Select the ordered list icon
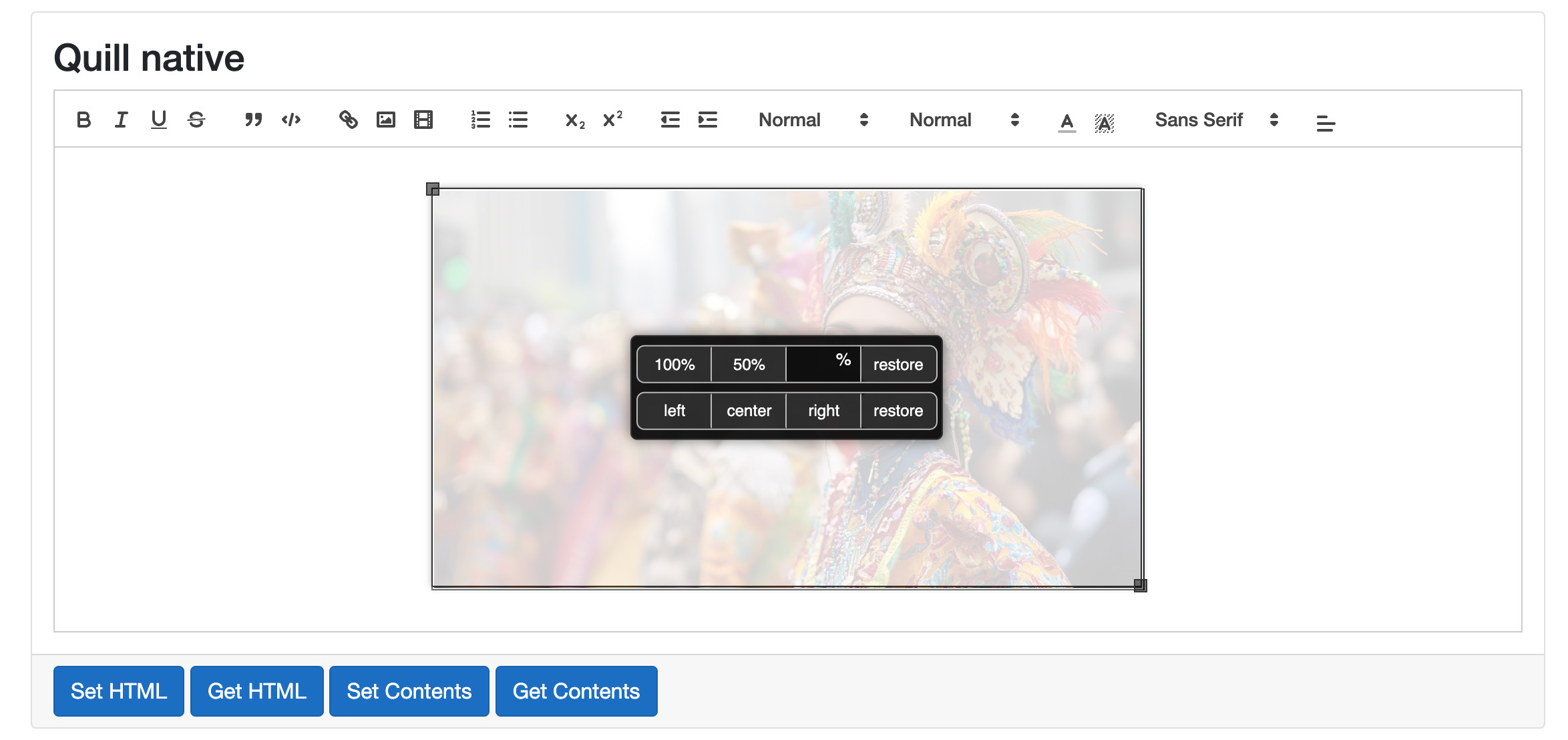Image resolution: width=1568 pixels, height=740 pixels. [481, 120]
